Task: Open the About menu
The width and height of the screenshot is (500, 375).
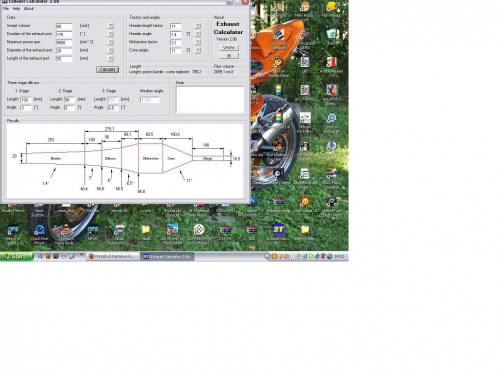Action: [x=29, y=9]
